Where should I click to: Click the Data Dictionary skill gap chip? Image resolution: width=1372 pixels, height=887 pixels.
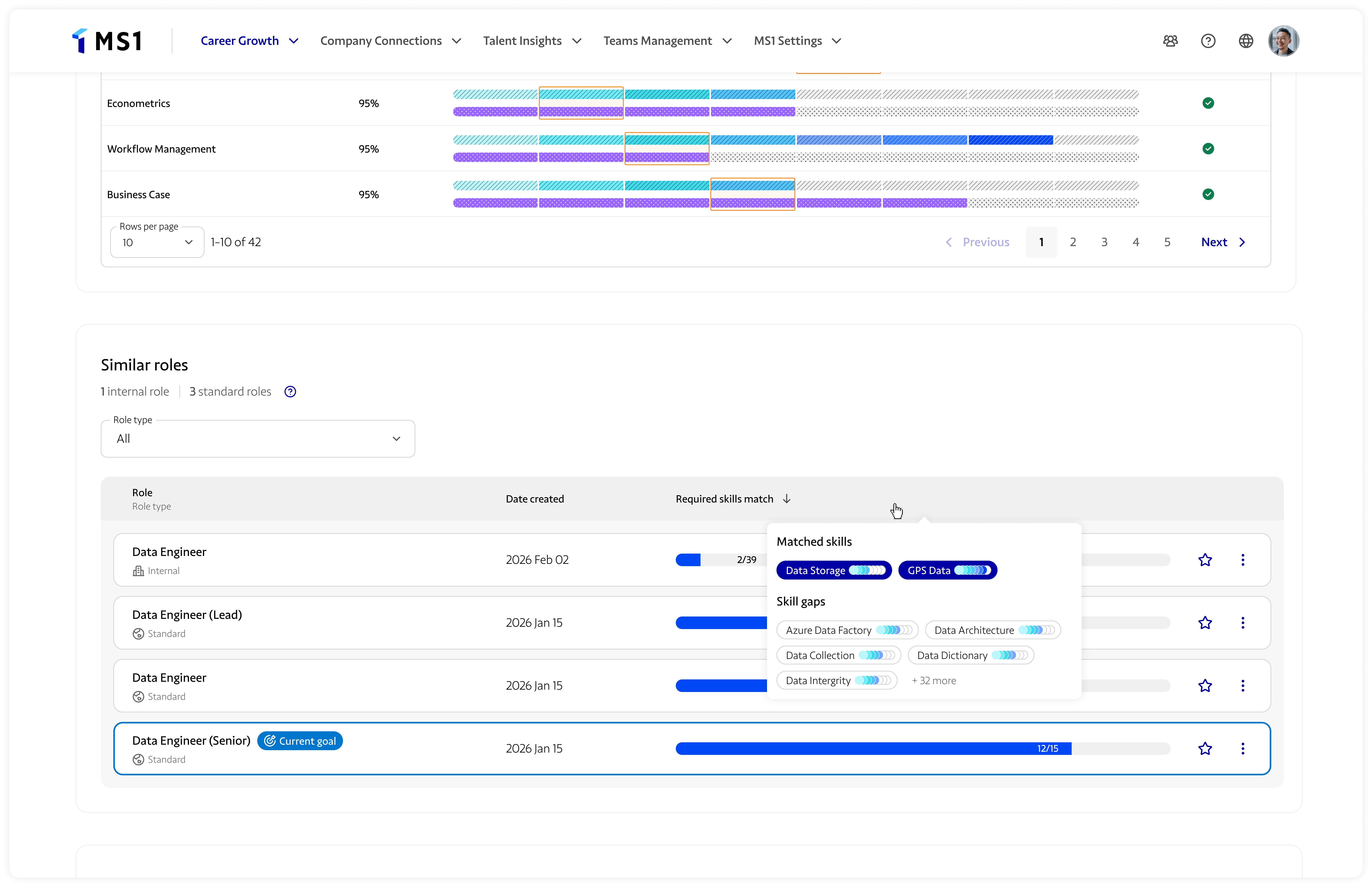click(x=971, y=655)
